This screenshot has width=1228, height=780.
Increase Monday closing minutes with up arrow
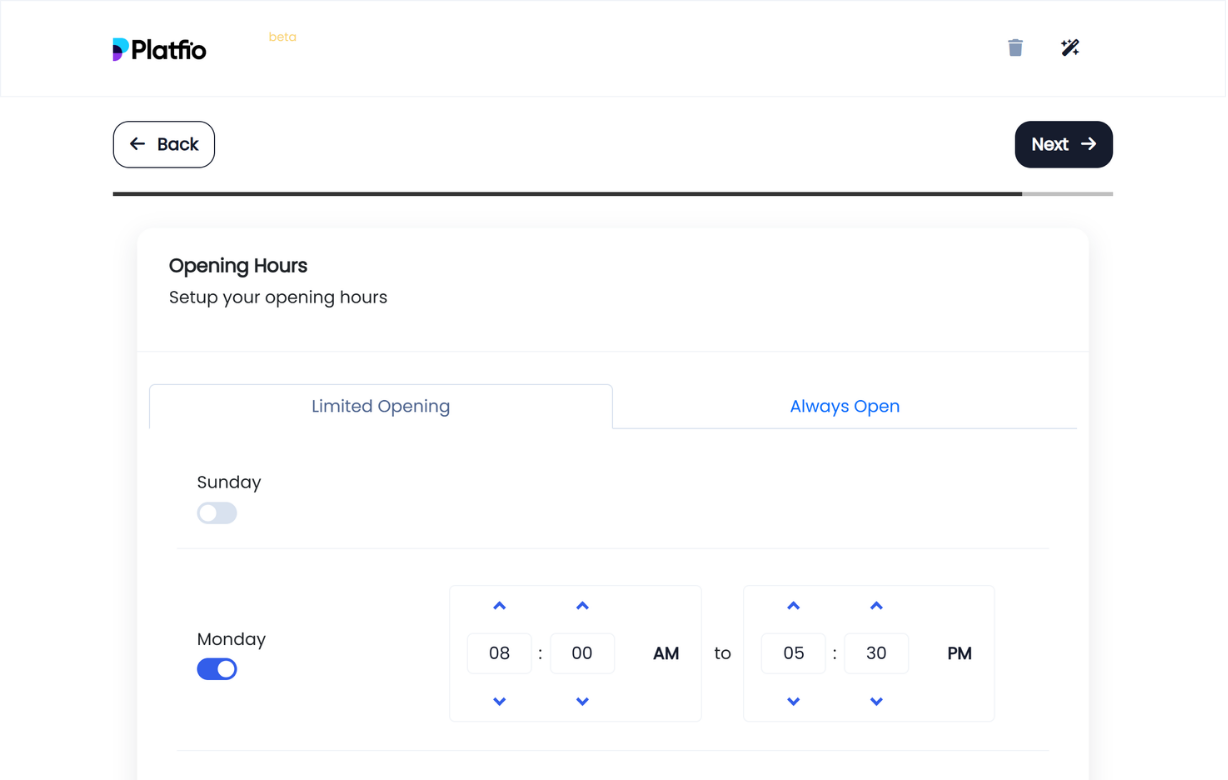(876, 606)
